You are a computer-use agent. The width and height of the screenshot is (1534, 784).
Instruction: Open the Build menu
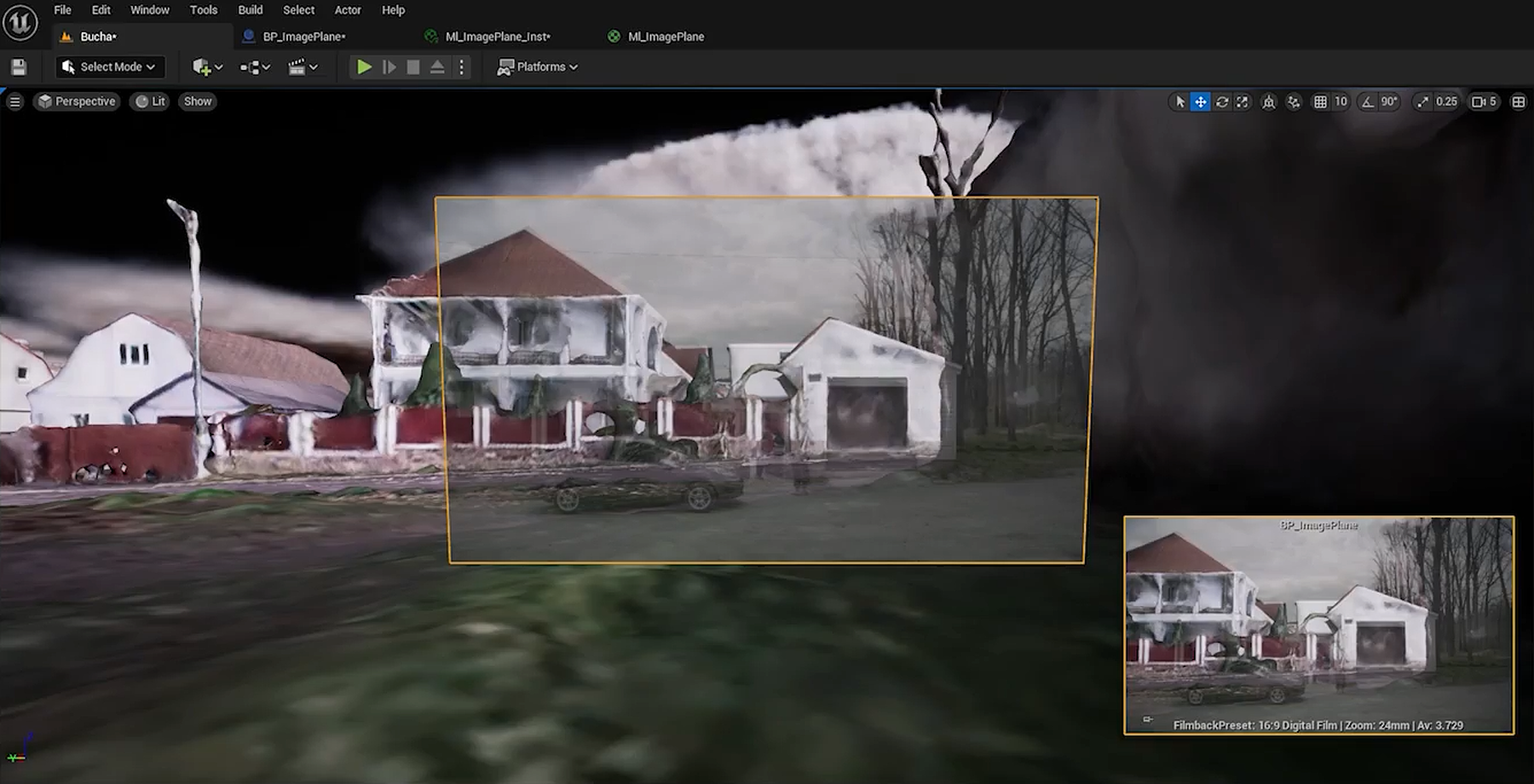tap(250, 10)
